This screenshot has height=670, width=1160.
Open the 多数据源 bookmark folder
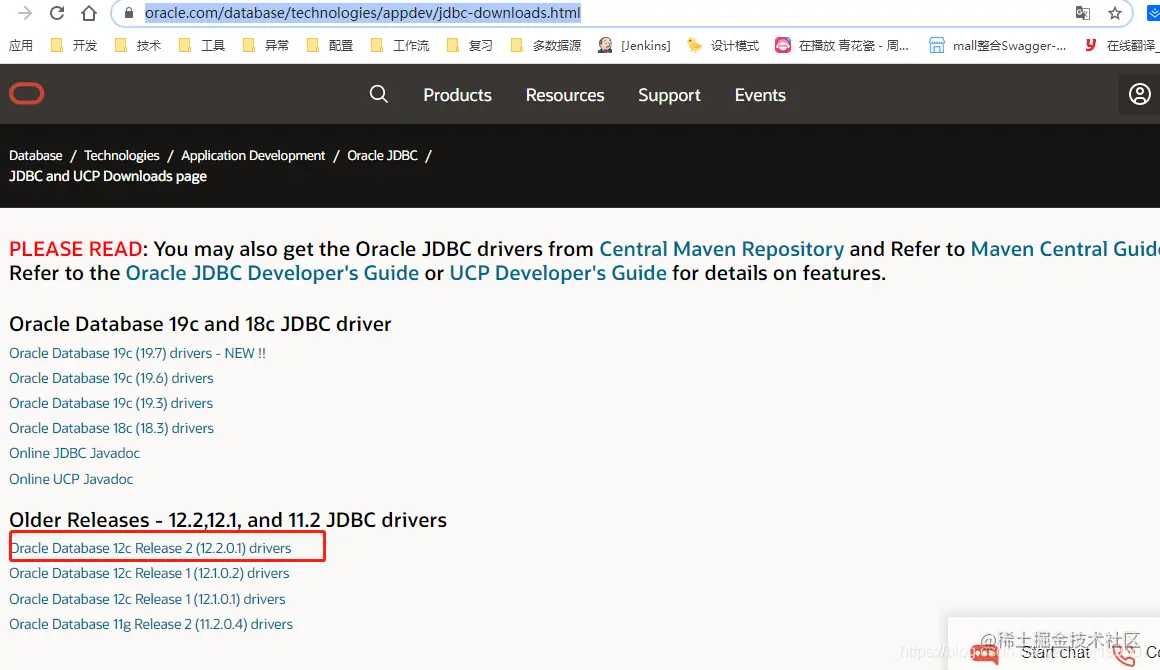[x=546, y=46]
